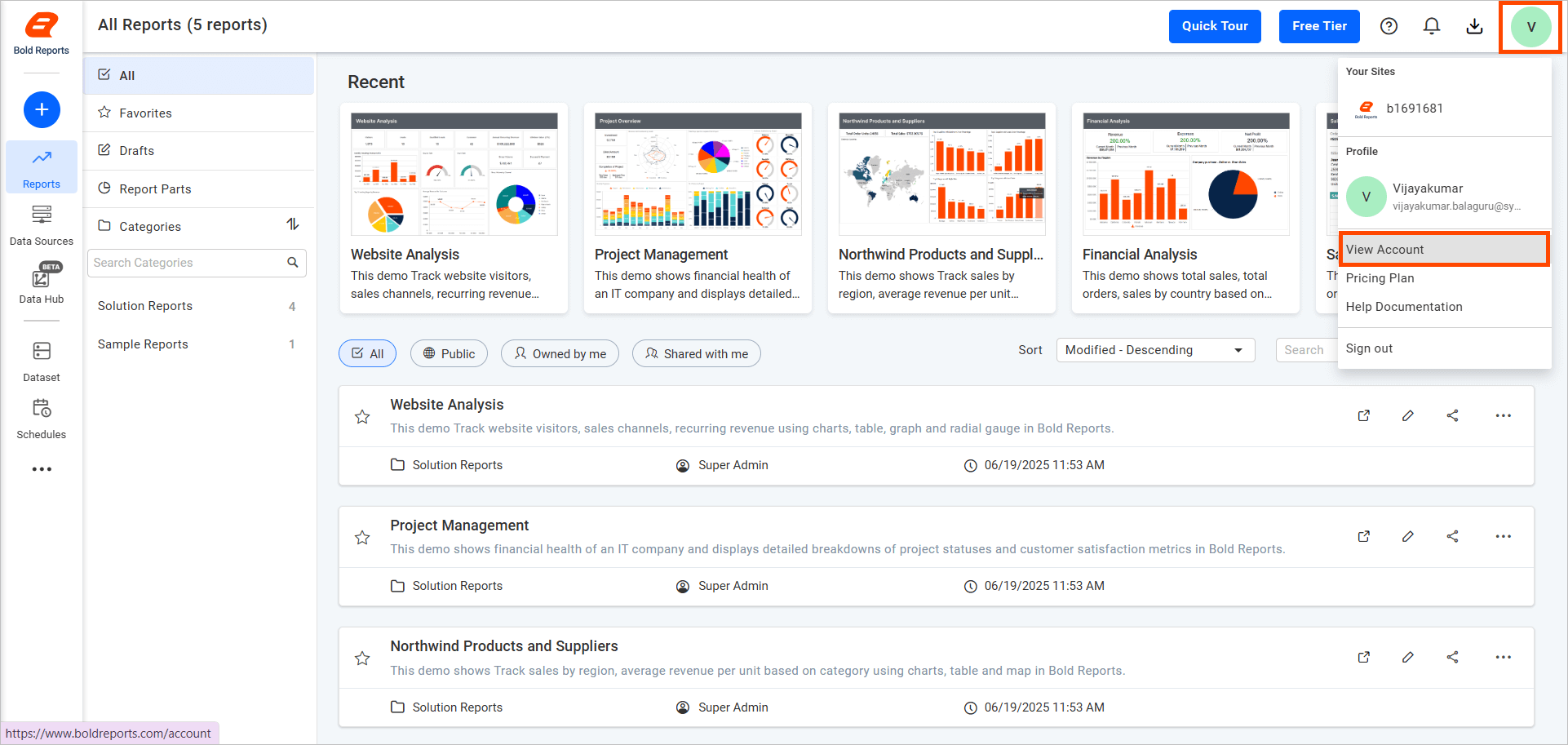Open Drafts in left navigation
Viewport: 1568px width, 745px height.
[199, 150]
